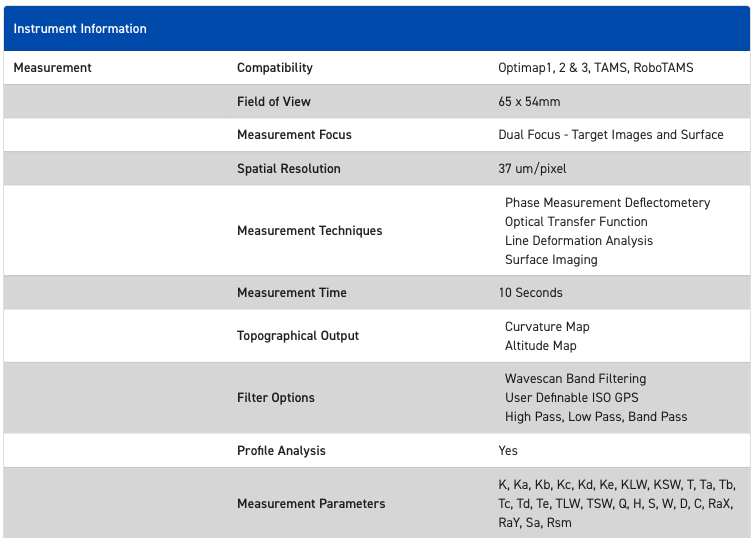This screenshot has width=755, height=538.
Task: Click the Measurement category cell
Action: point(53,68)
